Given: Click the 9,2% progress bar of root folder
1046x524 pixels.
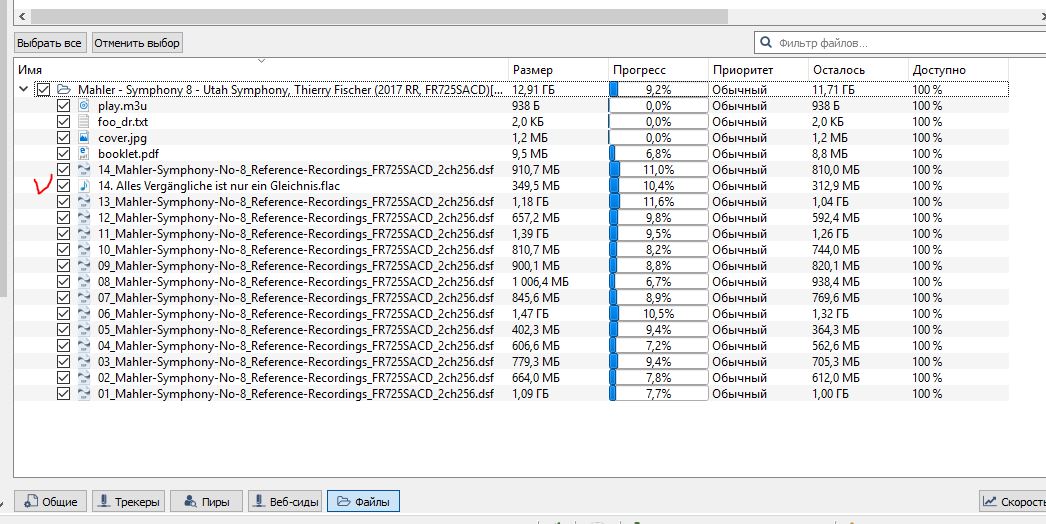Looking at the screenshot, I should click(658, 89).
